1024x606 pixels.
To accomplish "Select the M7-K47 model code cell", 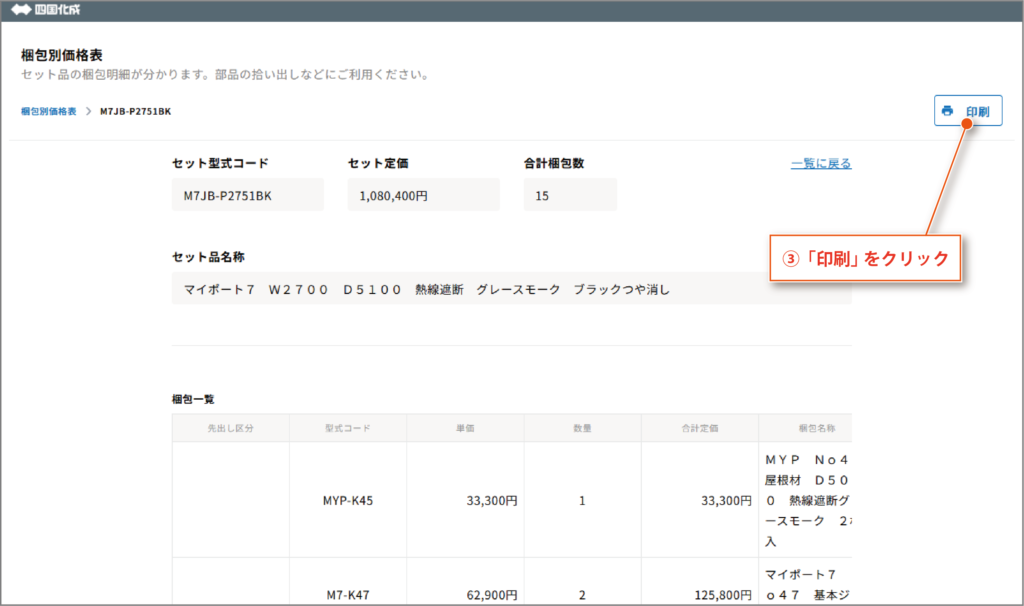I will 348,595.
